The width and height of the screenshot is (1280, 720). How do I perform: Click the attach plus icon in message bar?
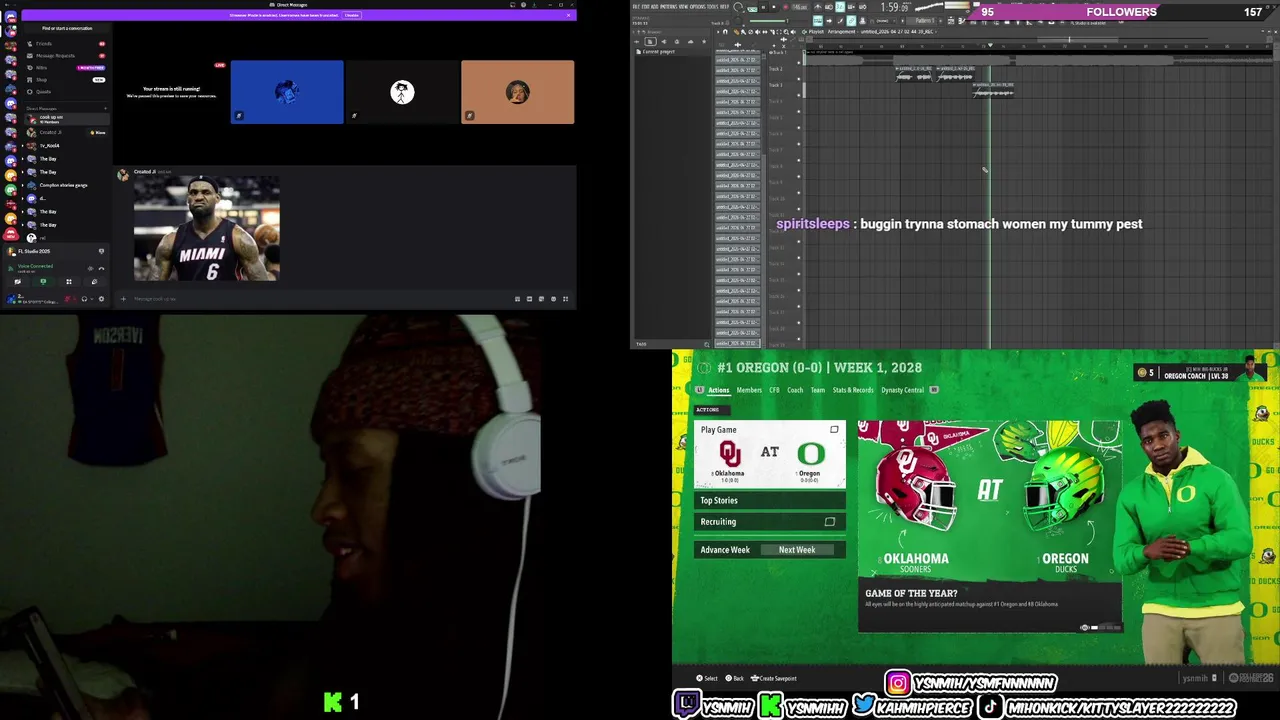click(123, 298)
